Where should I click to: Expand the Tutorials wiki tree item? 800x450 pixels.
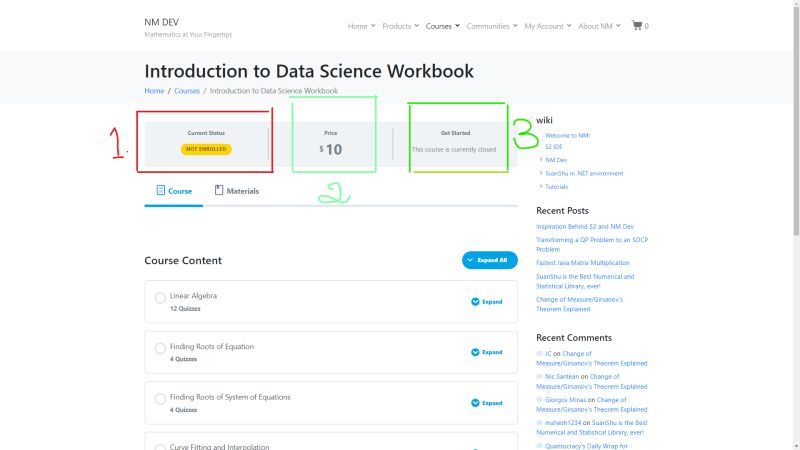click(x=541, y=186)
